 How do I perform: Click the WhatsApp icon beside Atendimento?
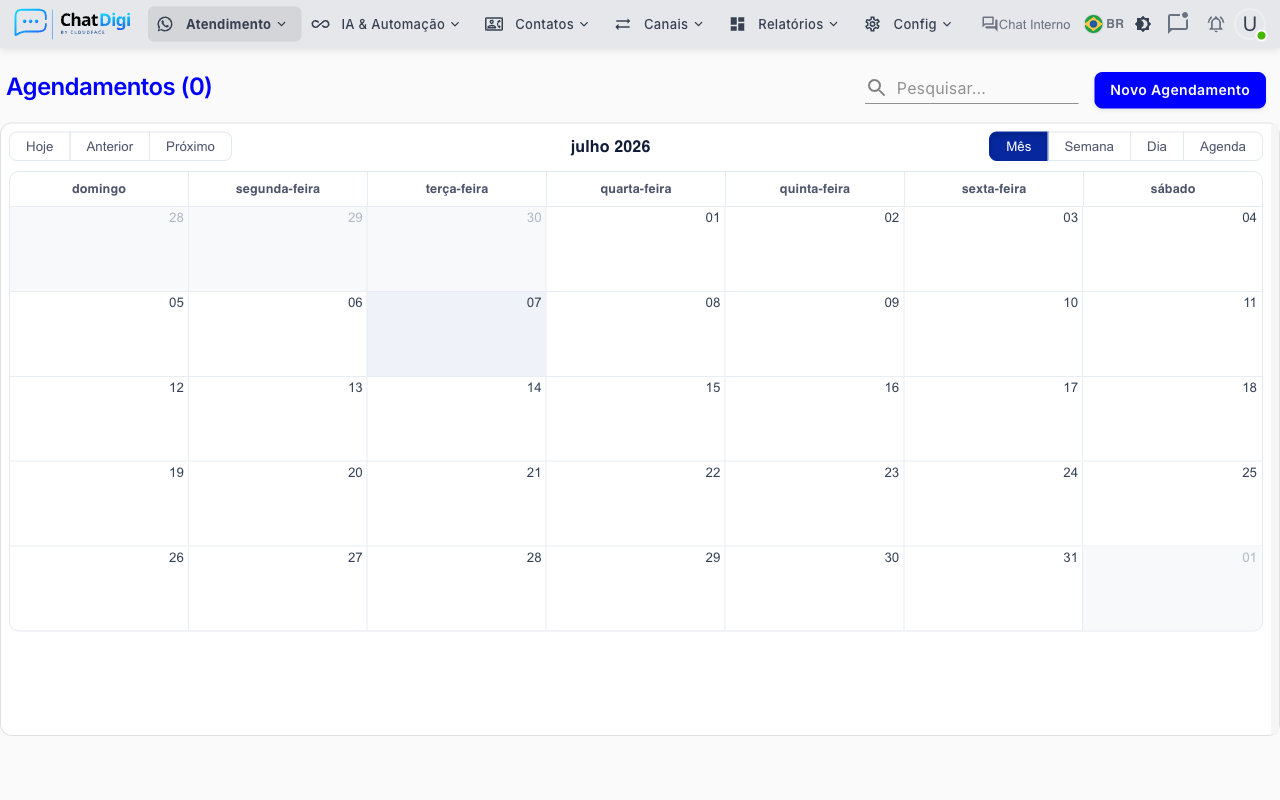(x=165, y=24)
